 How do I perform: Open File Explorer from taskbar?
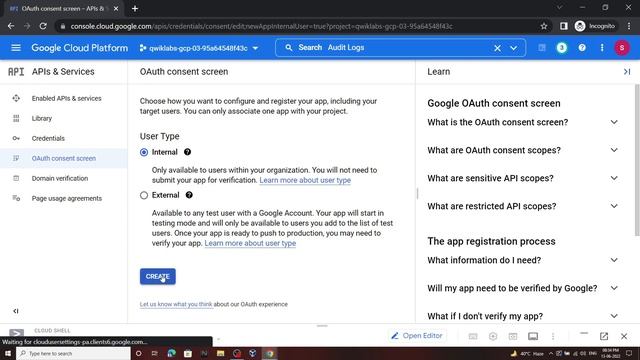(220, 353)
